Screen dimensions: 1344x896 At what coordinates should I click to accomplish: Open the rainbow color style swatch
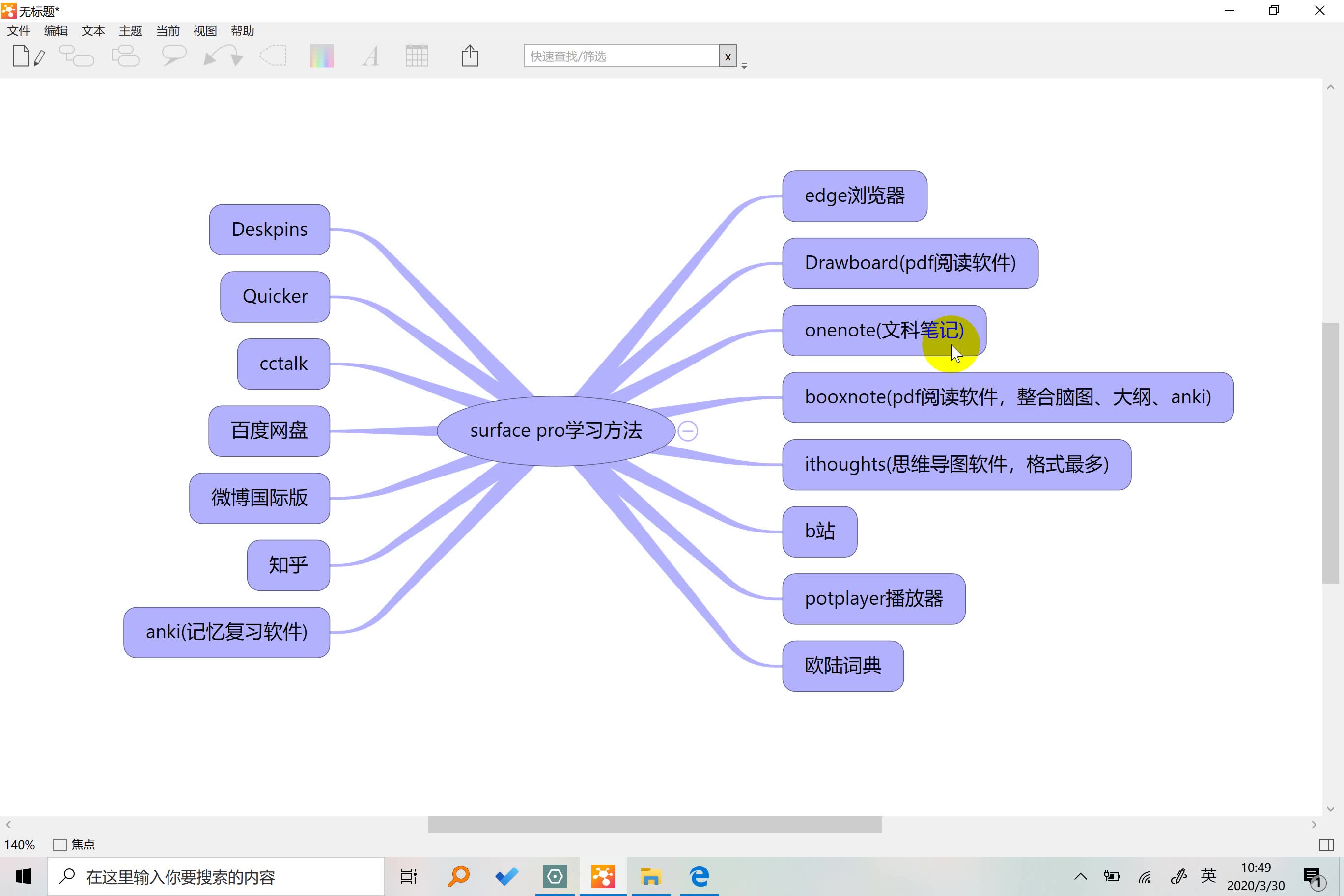pos(322,56)
